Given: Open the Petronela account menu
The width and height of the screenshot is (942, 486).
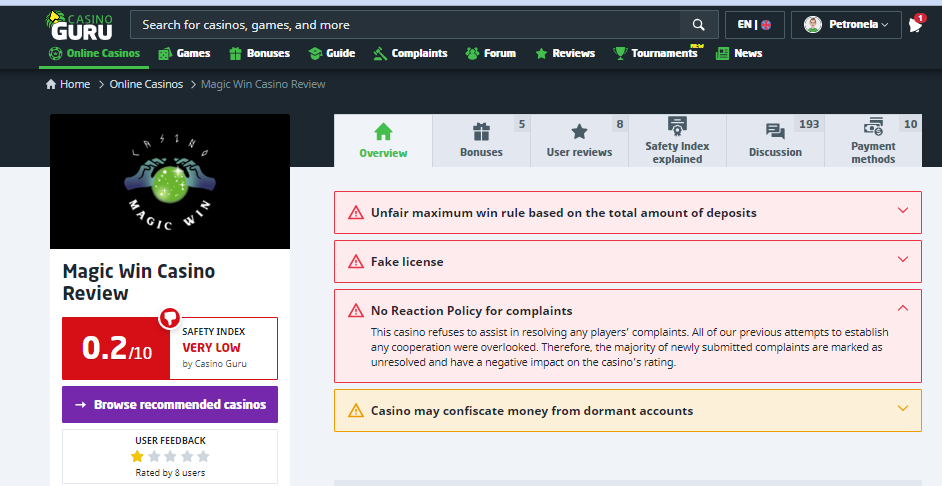Looking at the screenshot, I should [x=846, y=25].
